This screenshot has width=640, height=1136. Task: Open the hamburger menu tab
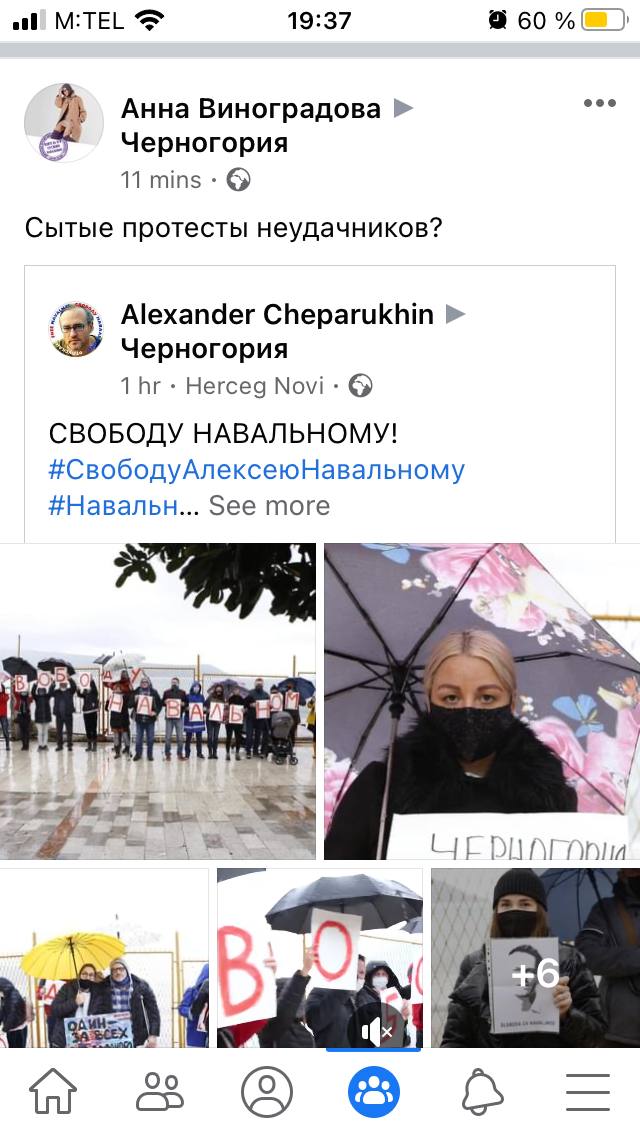click(588, 1091)
